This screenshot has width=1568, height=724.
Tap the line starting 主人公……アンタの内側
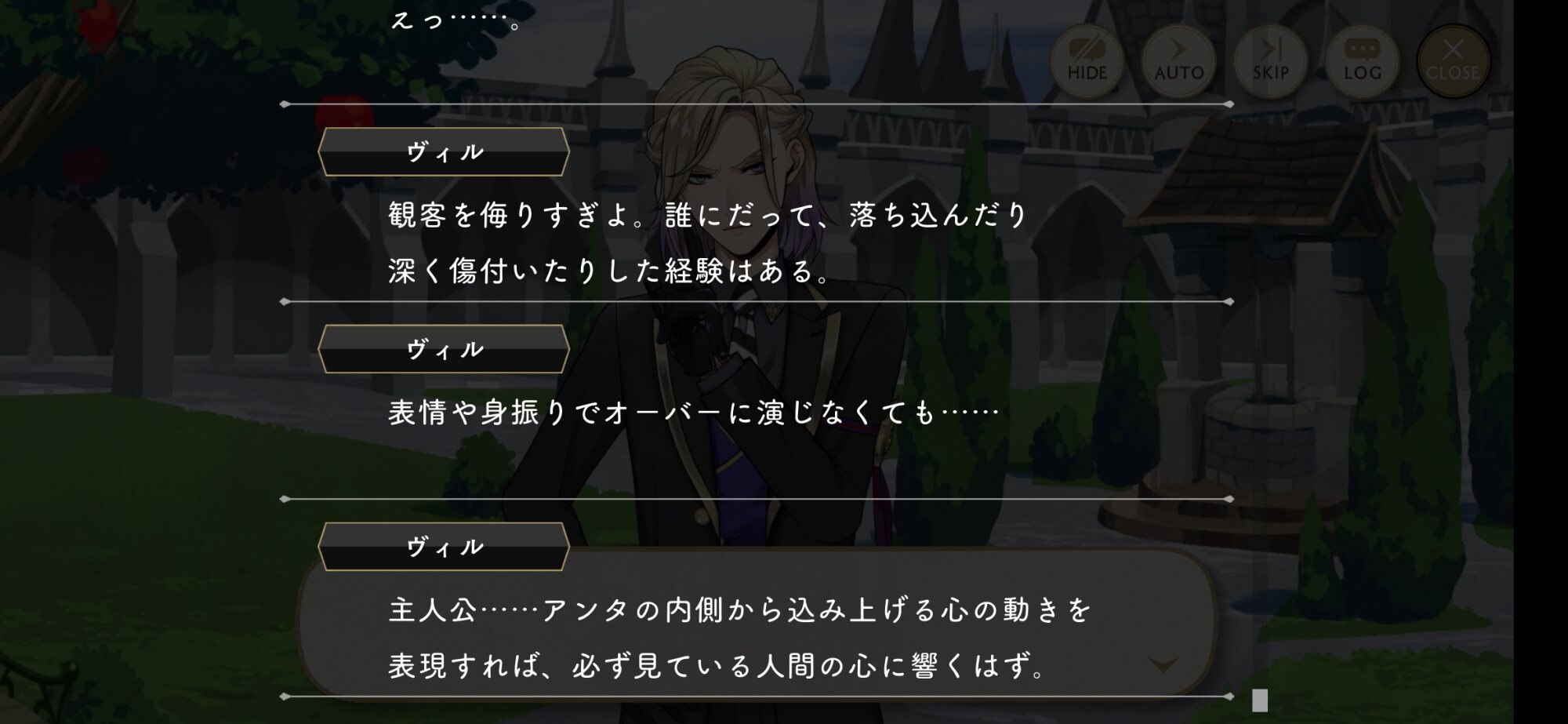pos(740,609)
